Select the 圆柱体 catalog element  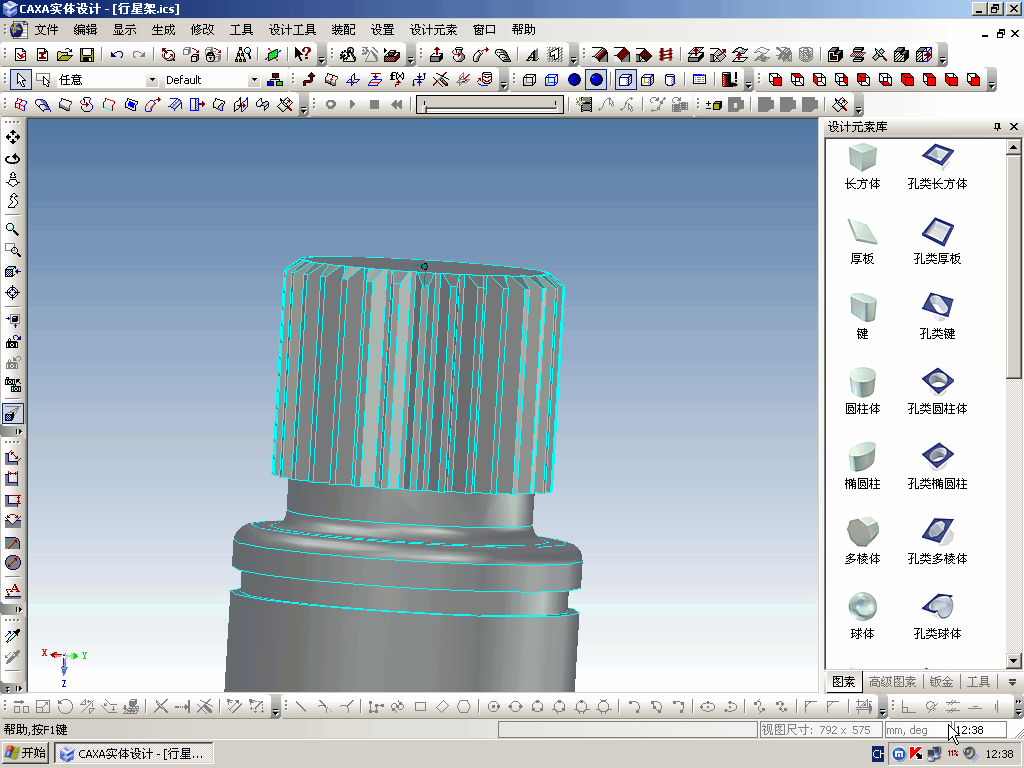tap(862, 392)
